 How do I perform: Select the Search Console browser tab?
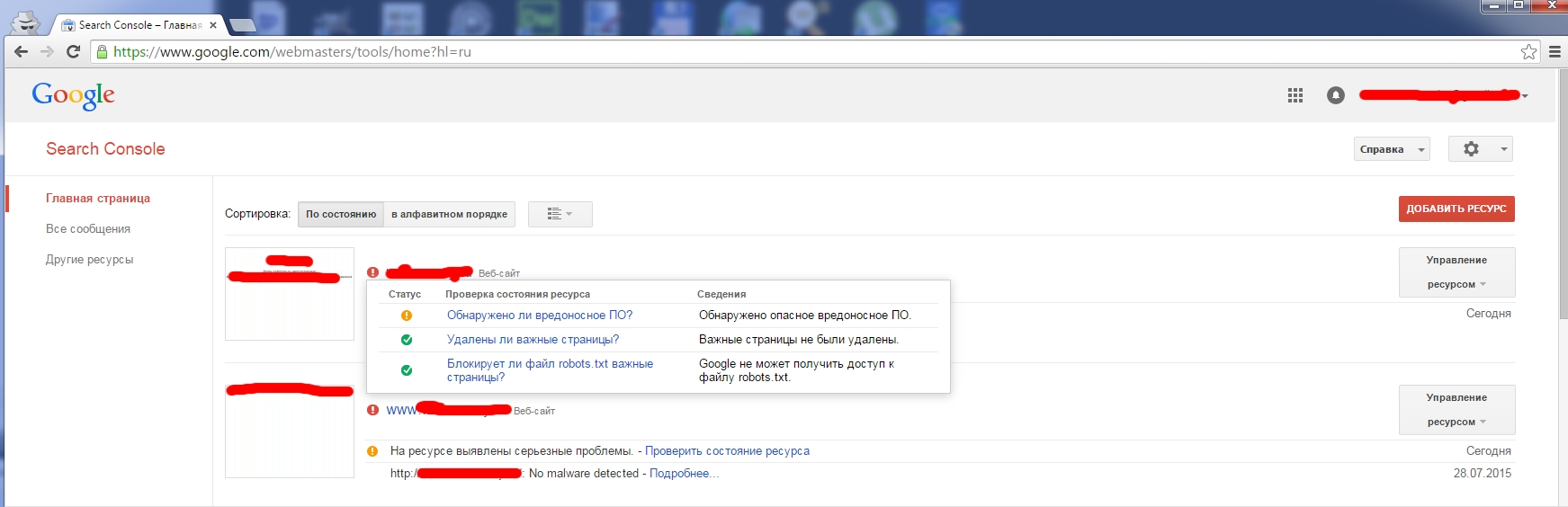pyautogui.click(x=139, y=25)
